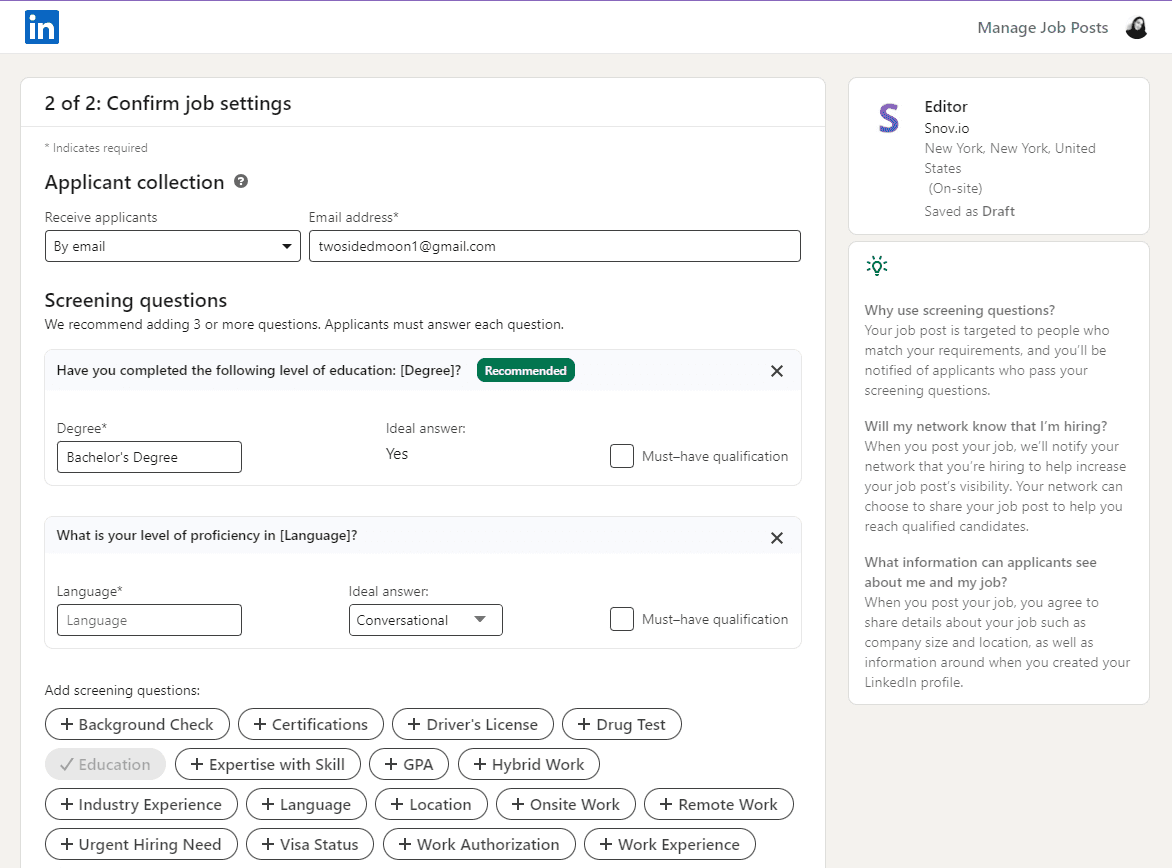
Task: Click the lightbulb tips icon
Action: (x=877, y=266)
